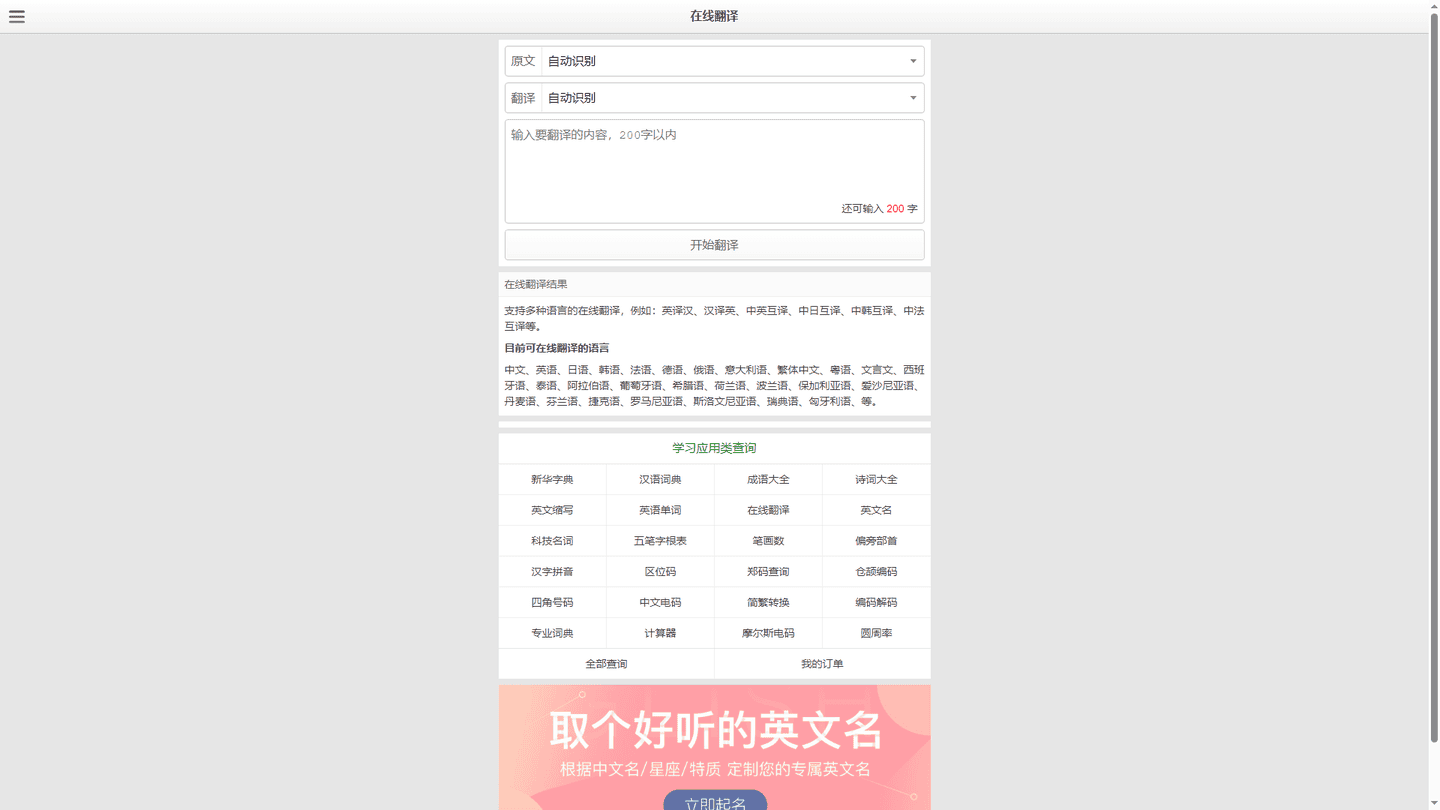
Task: Click the 立即起名 banner button
Action: click(x=715, y=800)
